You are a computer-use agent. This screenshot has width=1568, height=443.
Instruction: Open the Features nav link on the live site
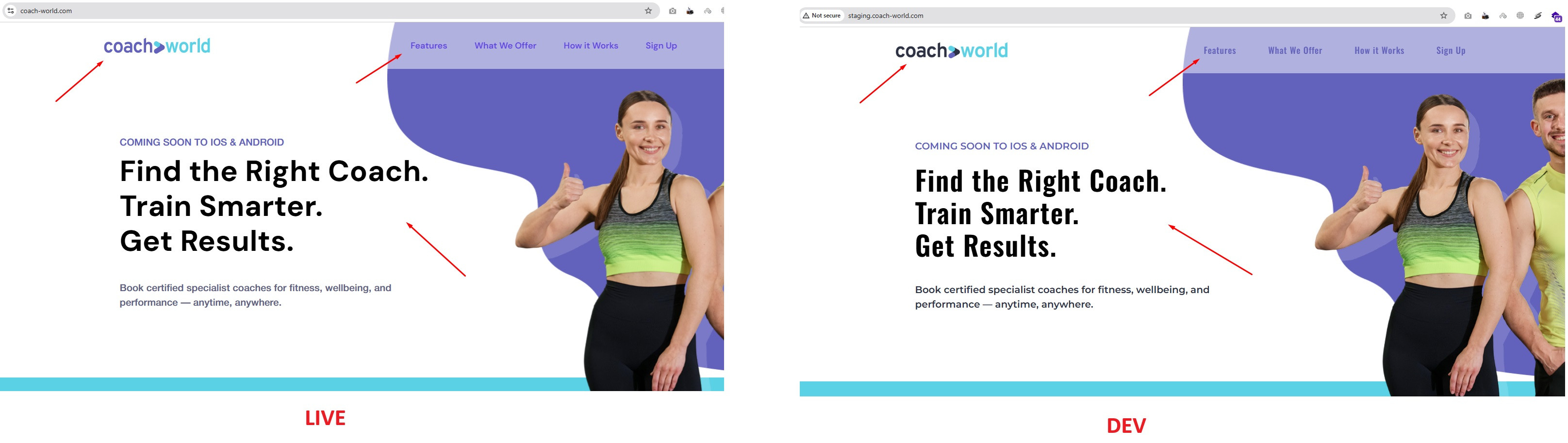[429, 46]
